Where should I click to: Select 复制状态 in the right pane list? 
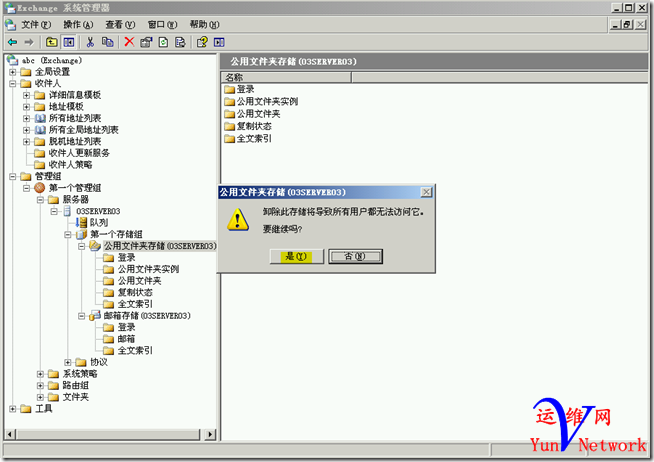point(254,126)
